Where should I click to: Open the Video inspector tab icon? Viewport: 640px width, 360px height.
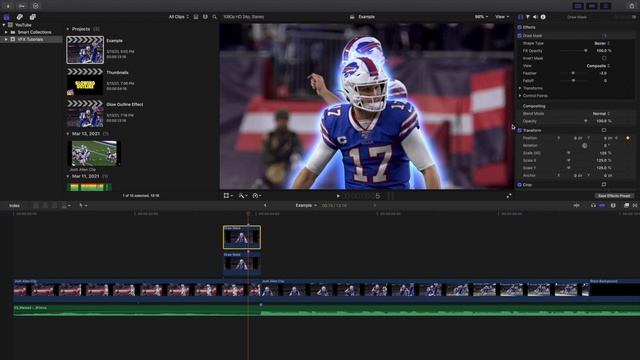click(520, 17)
